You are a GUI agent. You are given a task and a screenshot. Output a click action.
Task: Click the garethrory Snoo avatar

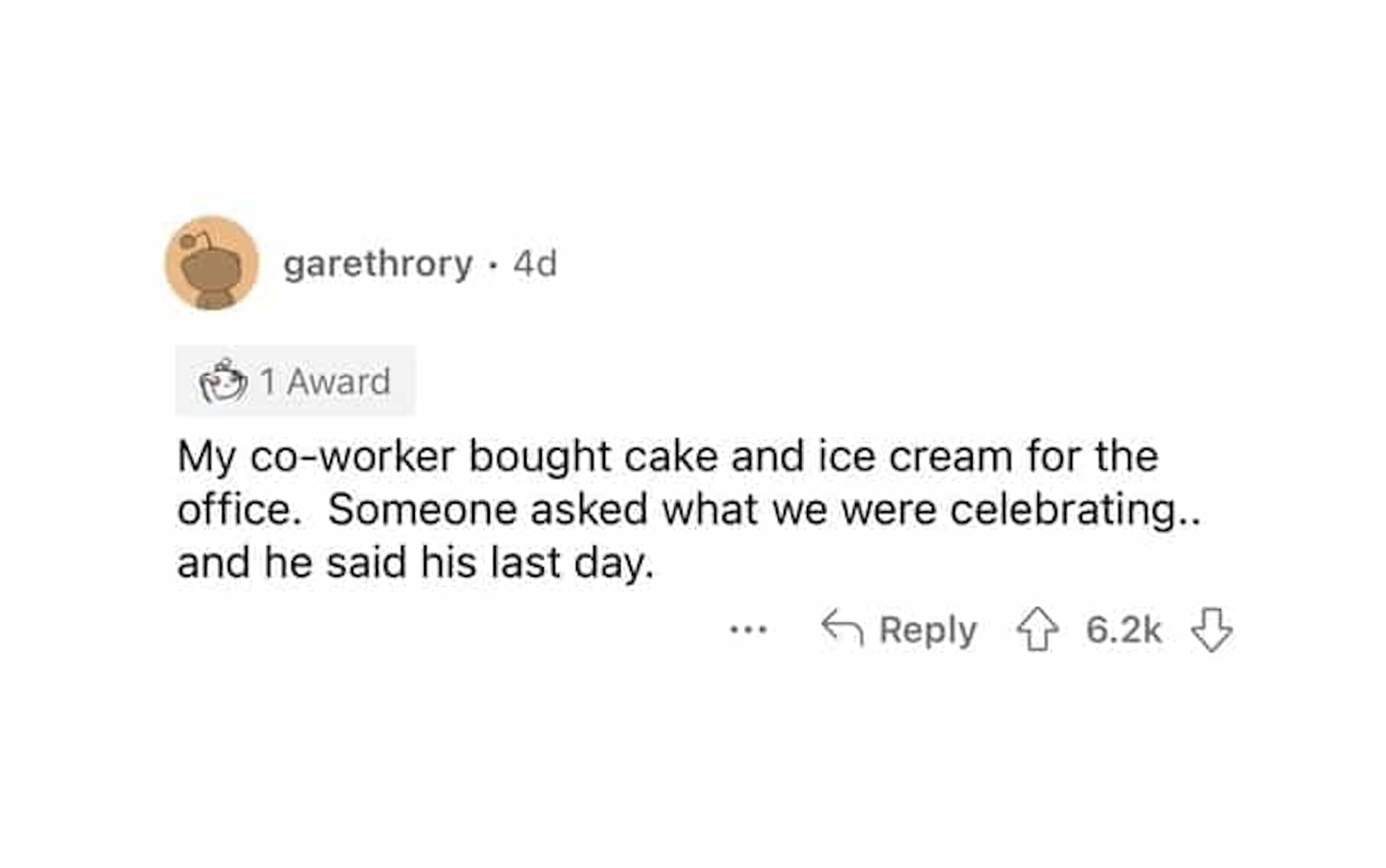click(212, 263)
